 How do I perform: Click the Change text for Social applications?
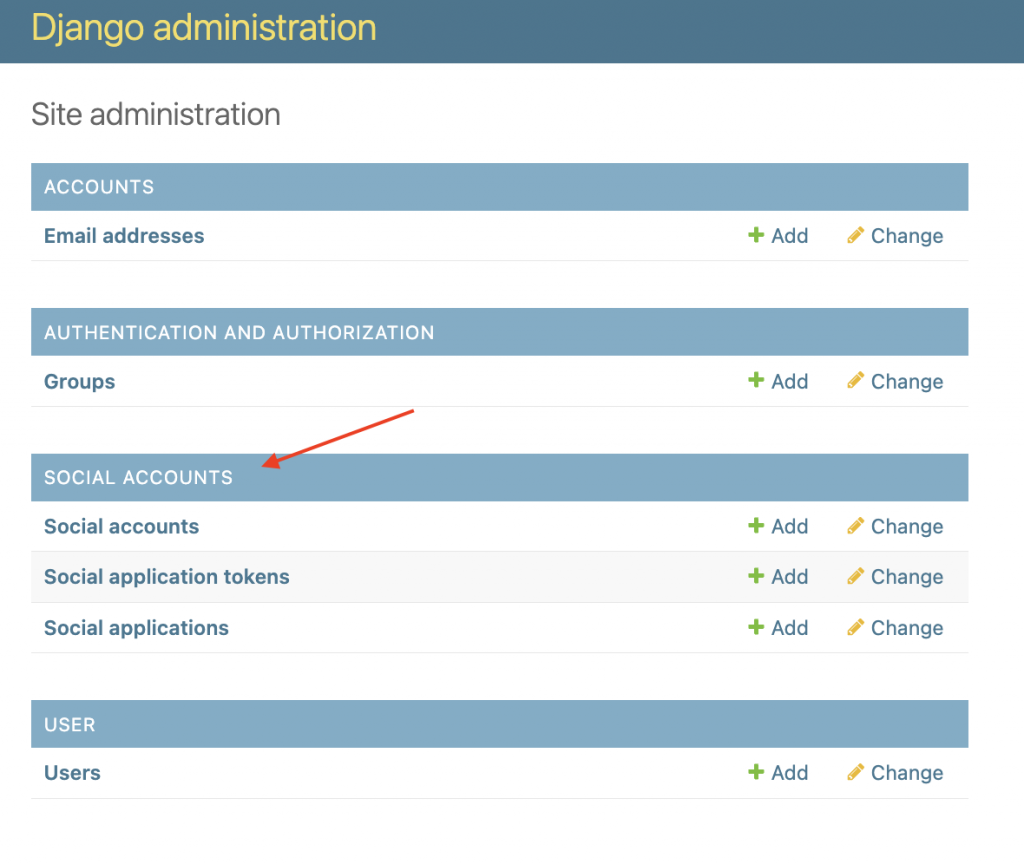coord(907,628)
